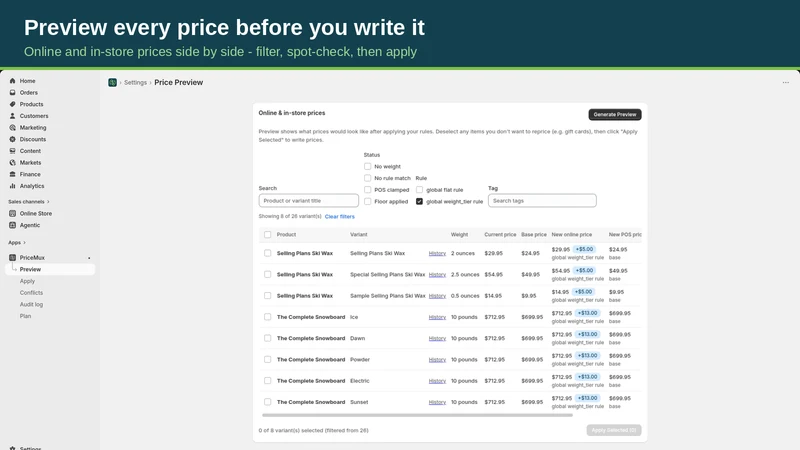The height and width of the screenshot is (450, 800).
Task: Click the green PriceMux breadcrumb icon
Action: tap(112, 82)
